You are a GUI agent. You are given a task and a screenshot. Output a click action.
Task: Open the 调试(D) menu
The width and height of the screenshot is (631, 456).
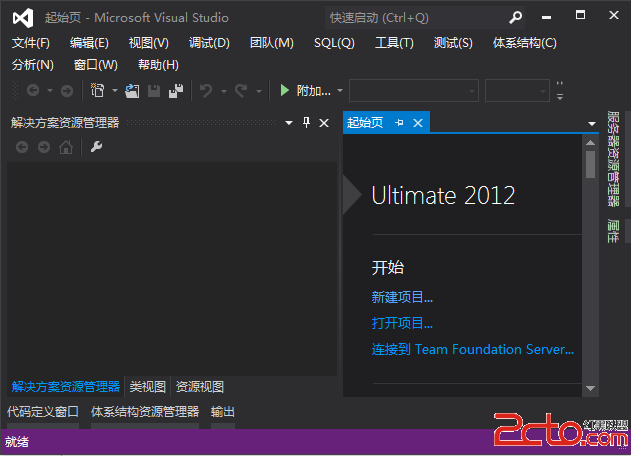(x=209, y=43)
